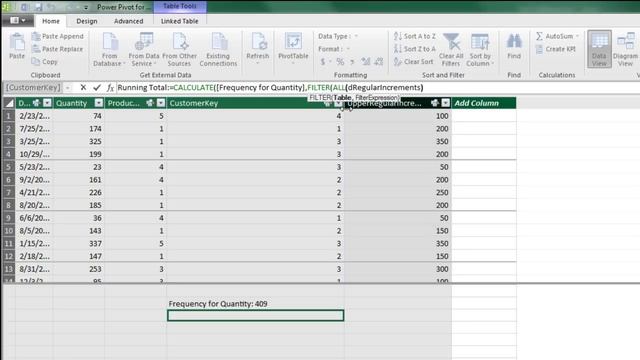This screenshot has width=640, height=360.
Task: Select the CustomerKey column header
Action: coord(255,103)
